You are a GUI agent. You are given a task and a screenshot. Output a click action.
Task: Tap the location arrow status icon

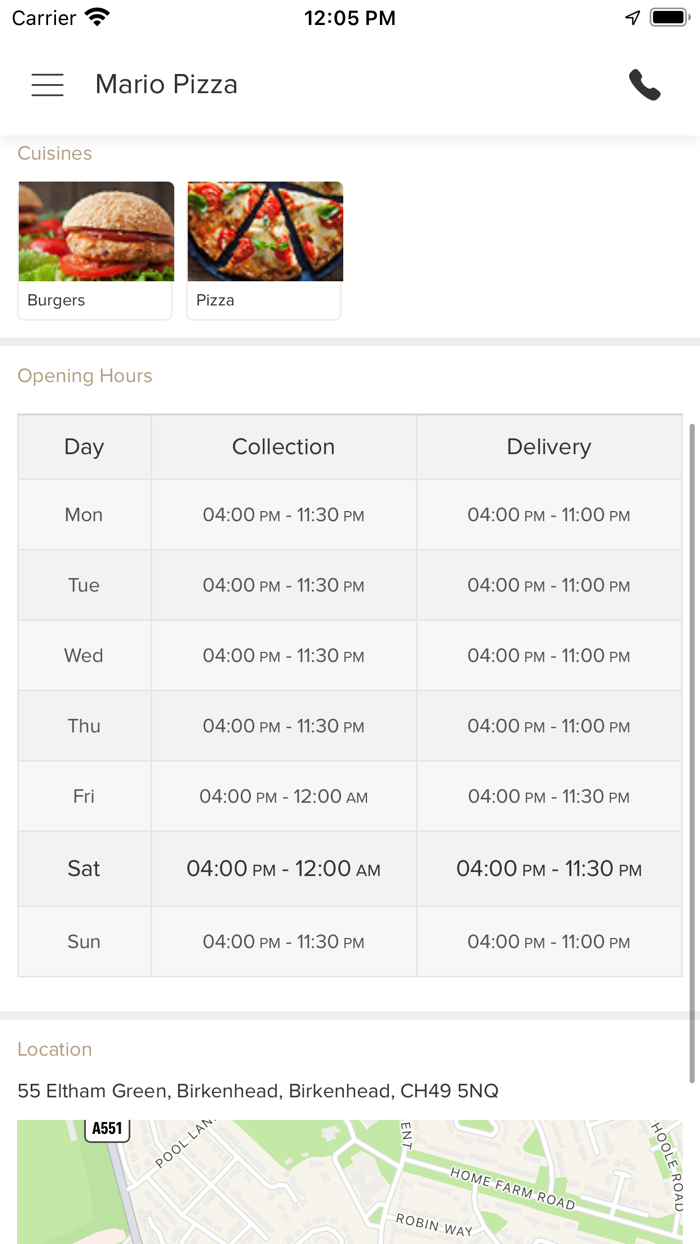tap(632, 17)
